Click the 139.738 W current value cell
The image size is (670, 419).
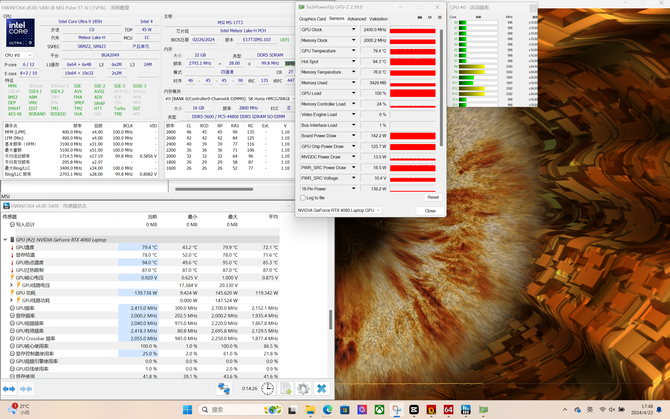tap(138, 293)
